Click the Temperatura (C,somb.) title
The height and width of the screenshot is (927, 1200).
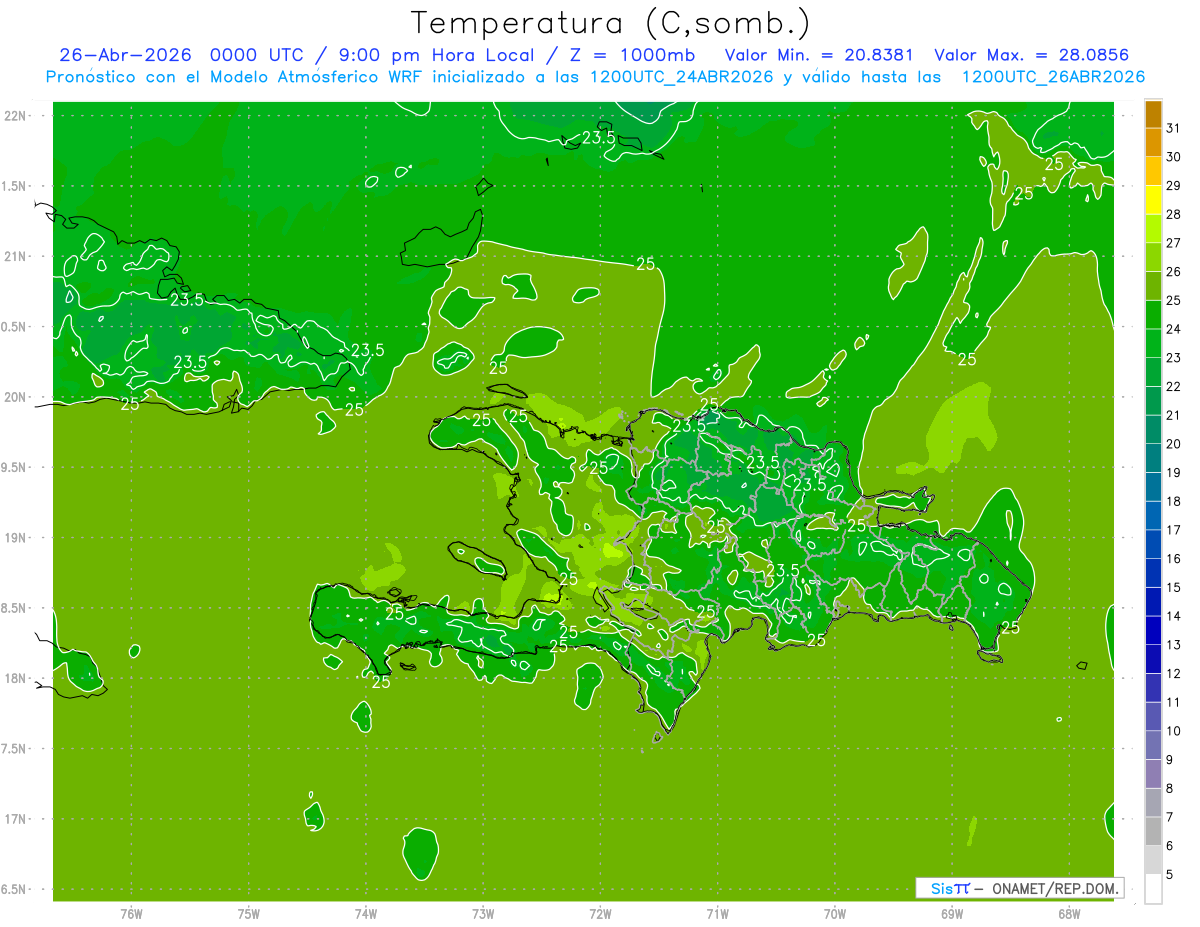[611, 23]
